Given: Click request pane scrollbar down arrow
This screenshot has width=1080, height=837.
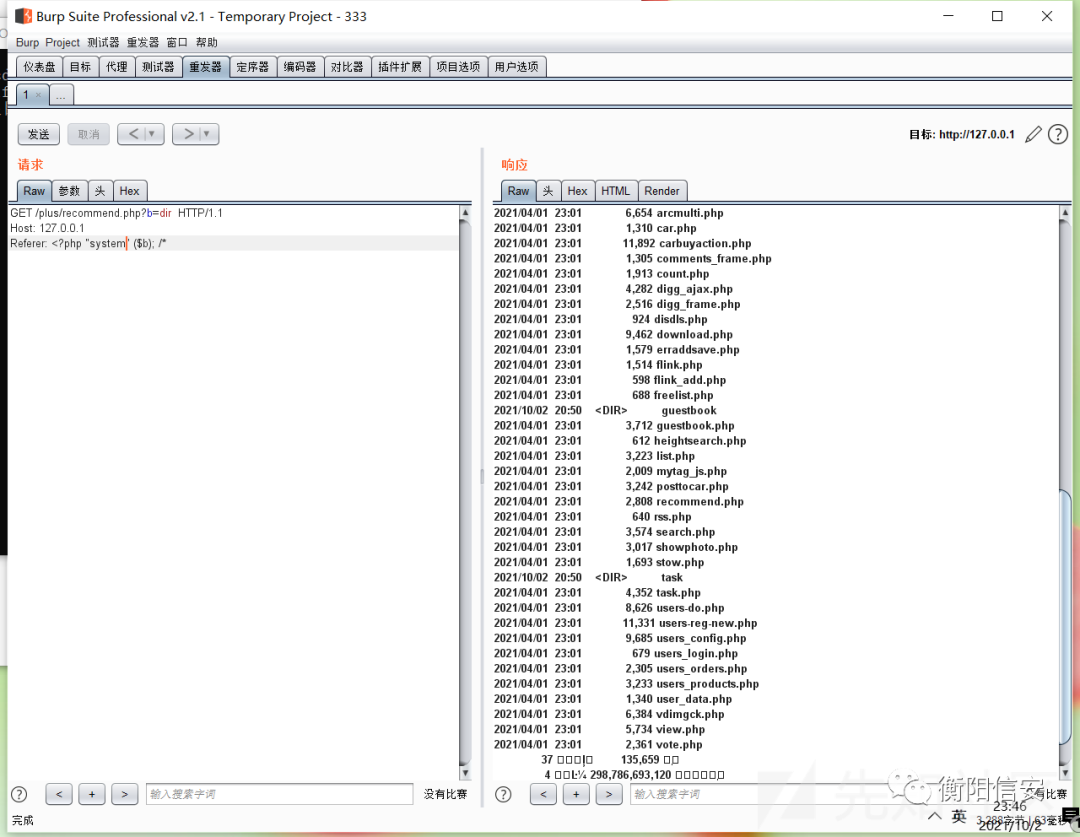Looking at the screenshot, I should coord(466,774).
